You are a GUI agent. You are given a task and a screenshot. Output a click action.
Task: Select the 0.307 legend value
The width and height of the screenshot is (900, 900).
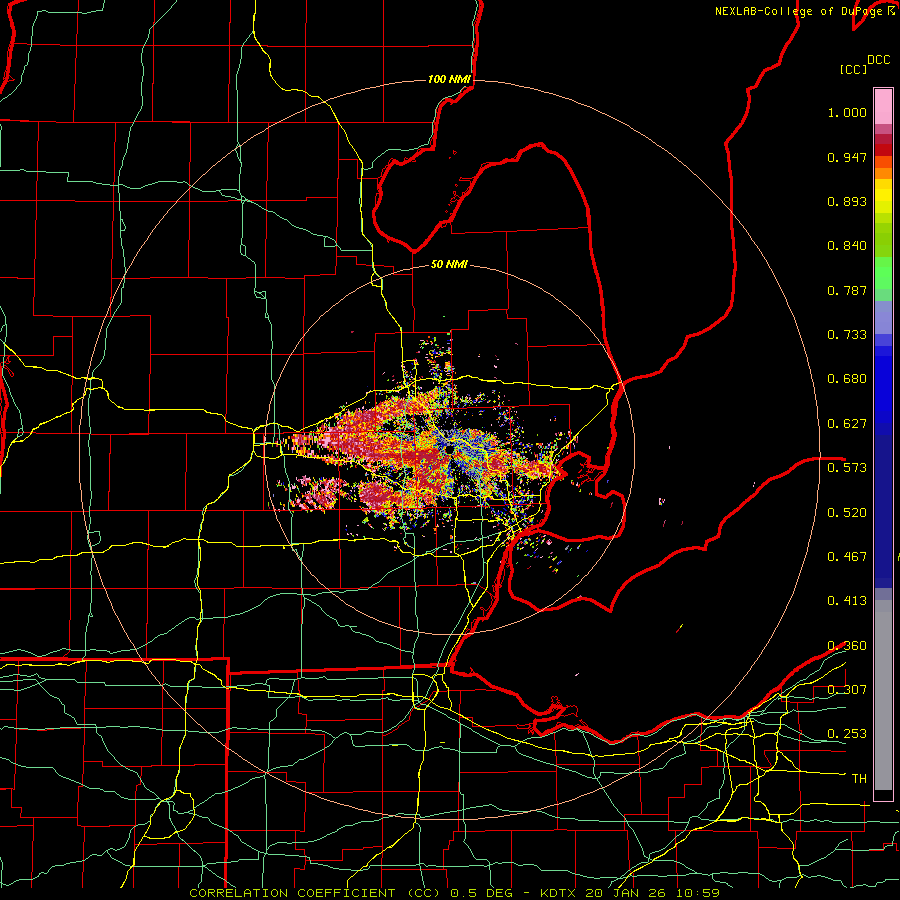(847, 690)
